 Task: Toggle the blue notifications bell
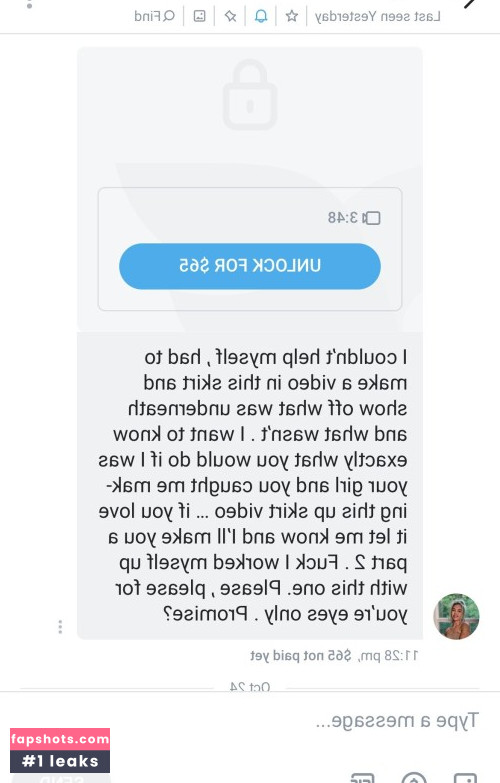click(x=261, y=16)
